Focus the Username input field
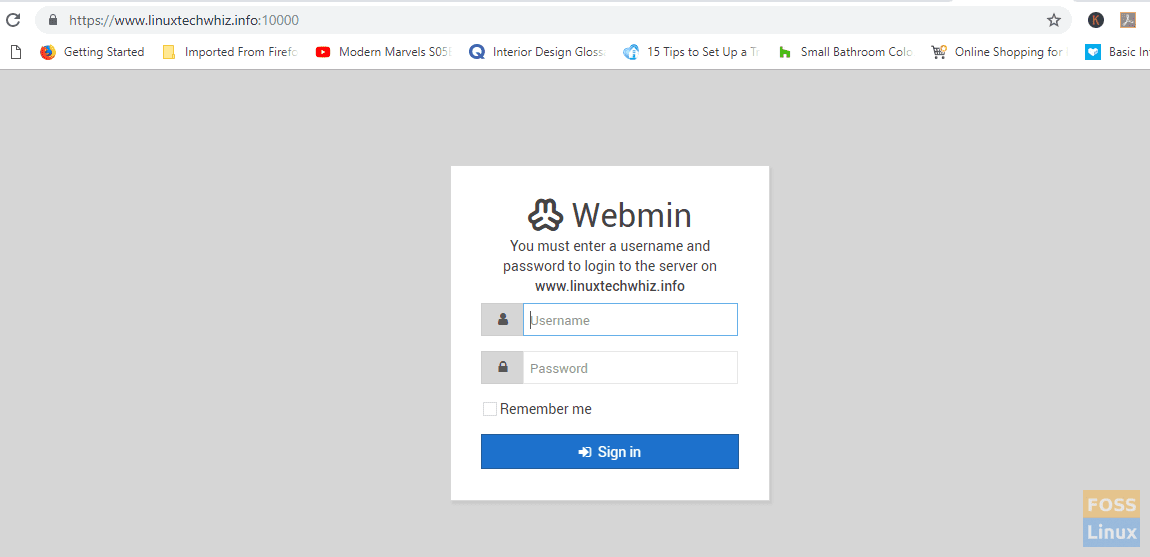 630,320
